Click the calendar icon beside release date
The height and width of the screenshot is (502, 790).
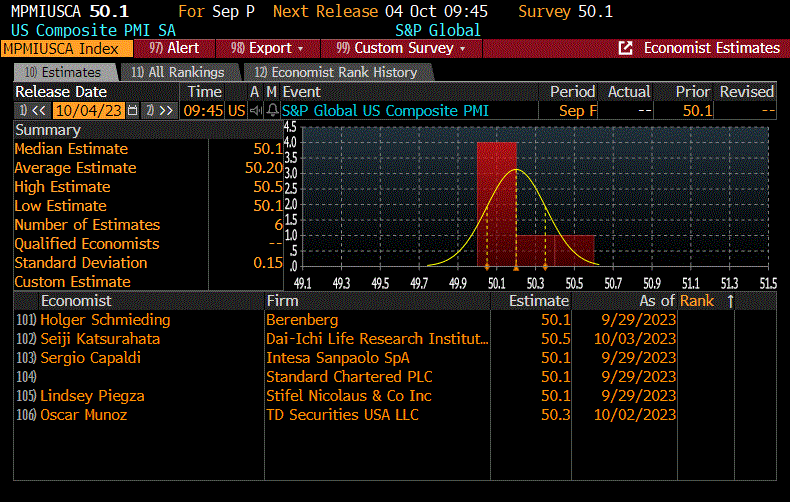[x=133, y=111]
